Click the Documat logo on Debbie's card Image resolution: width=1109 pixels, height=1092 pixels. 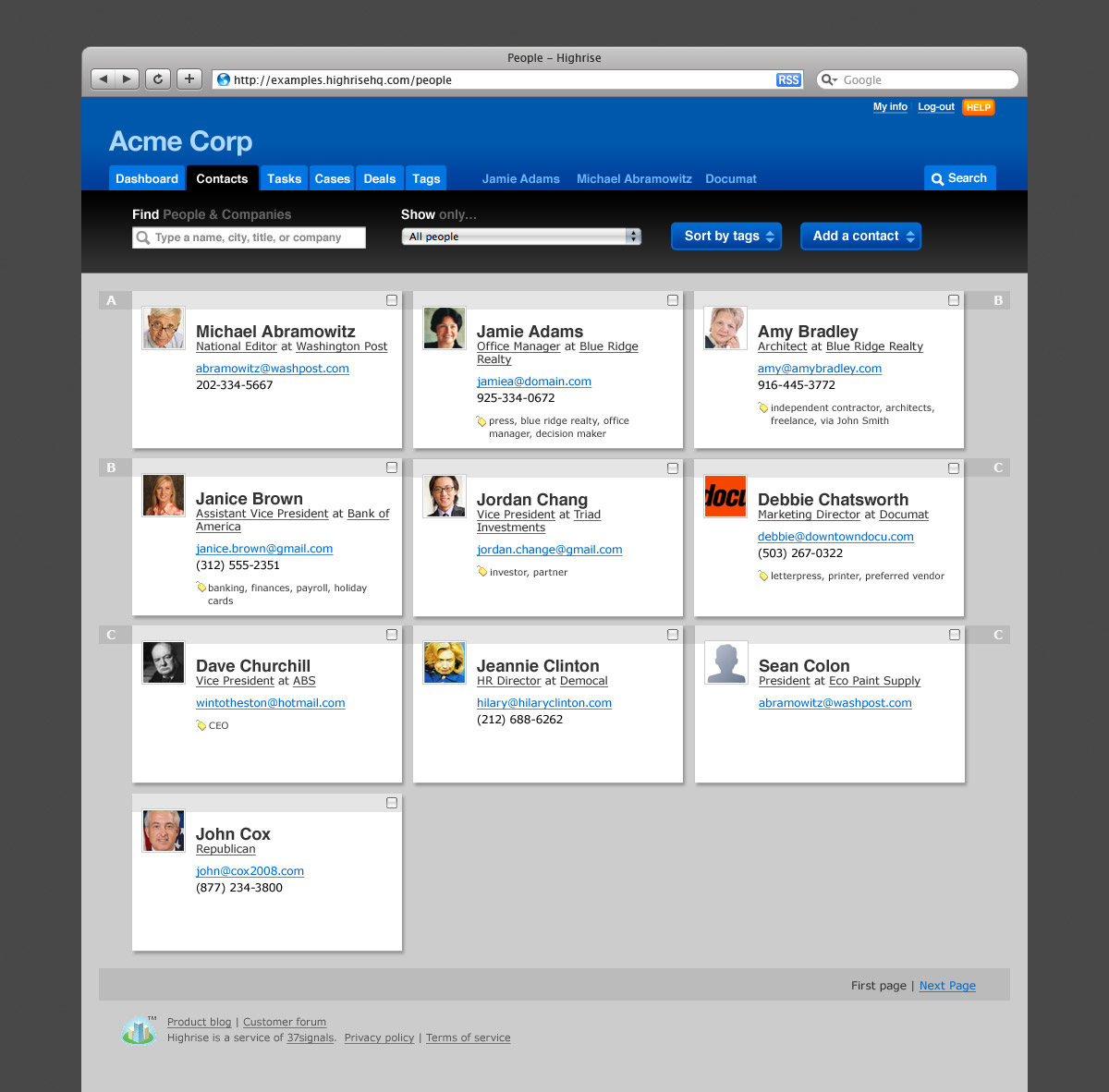pyautogui.click(x=725, y=496)
